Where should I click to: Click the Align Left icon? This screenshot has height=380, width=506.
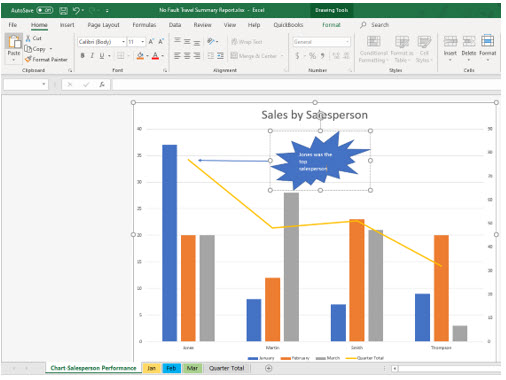click(177, 56)
